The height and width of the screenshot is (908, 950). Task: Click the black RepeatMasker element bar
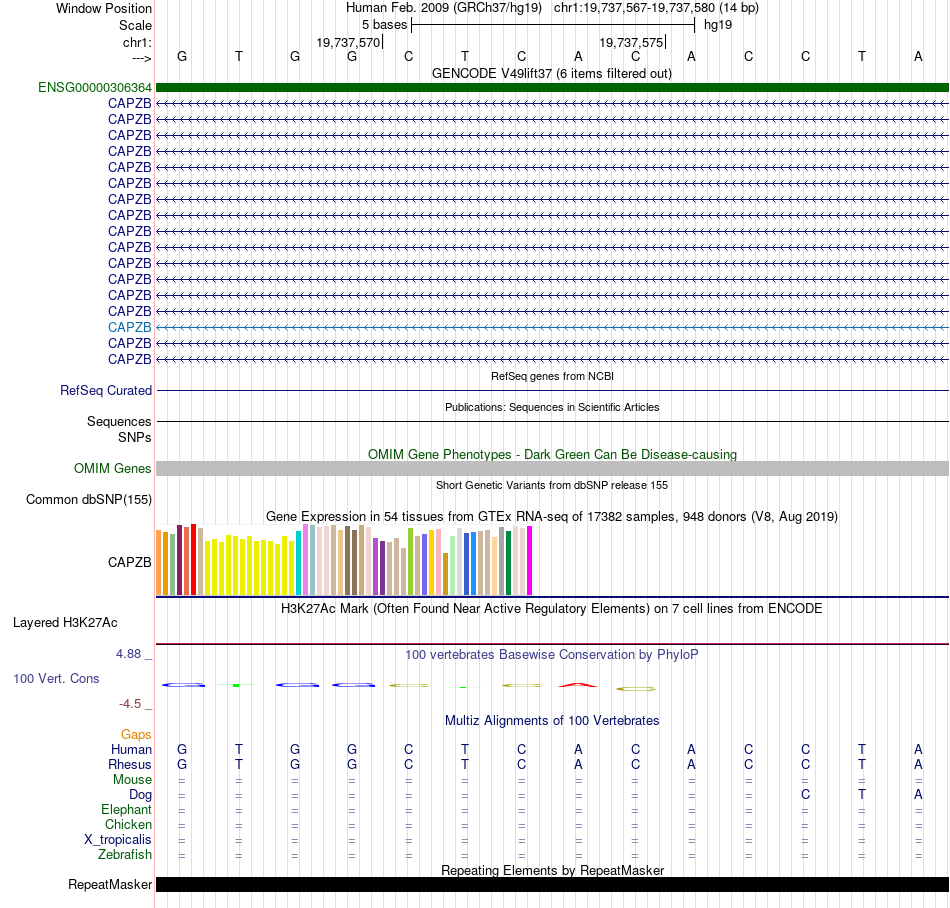click(x=552, y=884)
